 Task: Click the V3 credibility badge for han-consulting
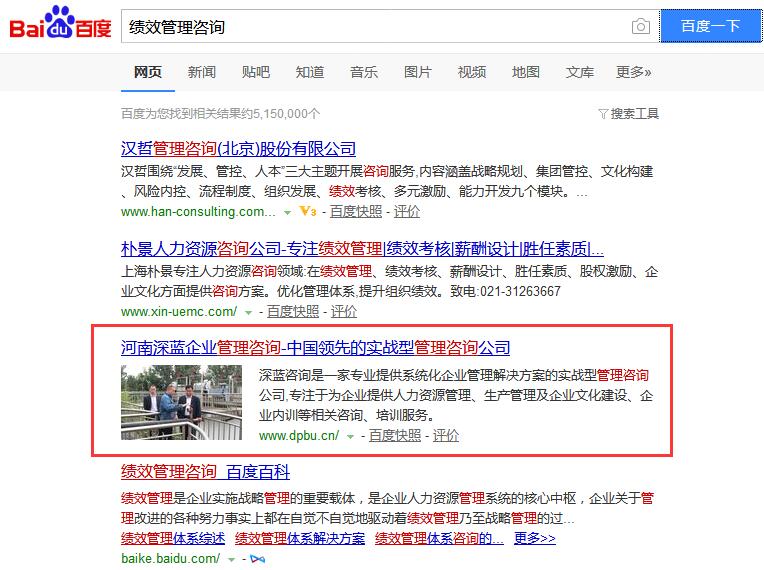(308, 212)
